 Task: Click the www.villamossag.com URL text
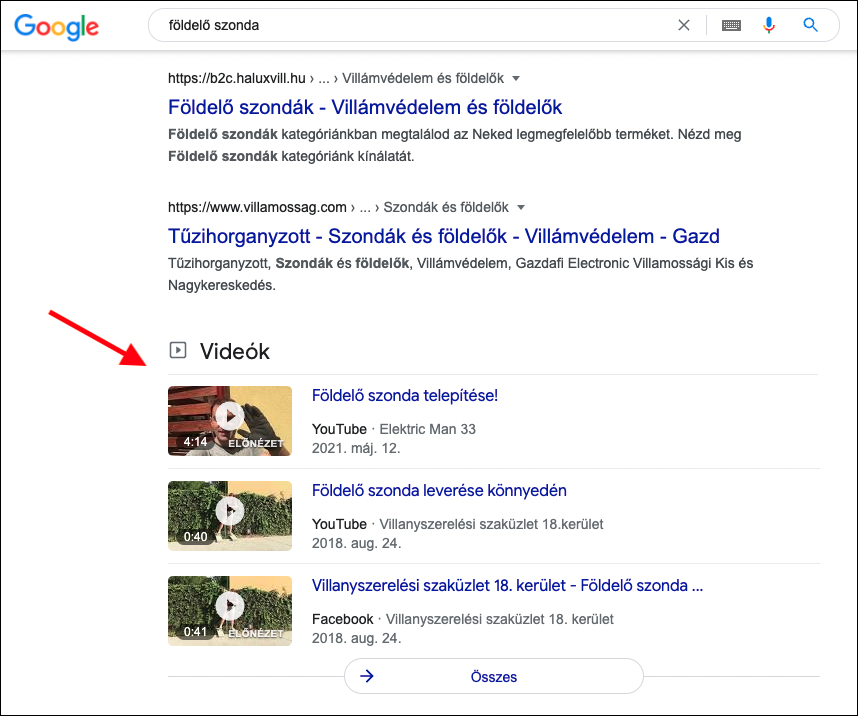click(x=257, y=207)
